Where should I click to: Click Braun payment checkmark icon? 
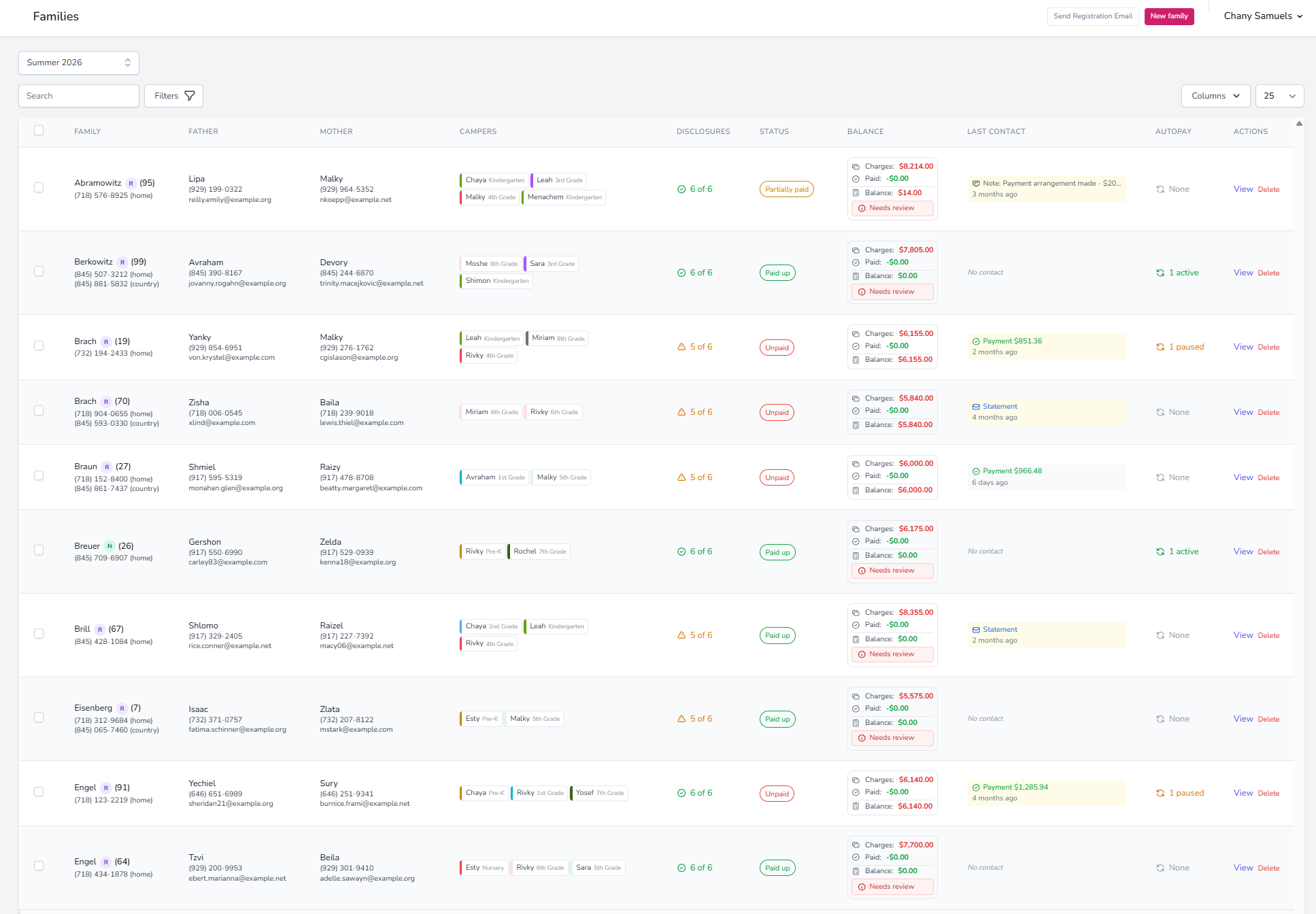click(x=976, y=471)
